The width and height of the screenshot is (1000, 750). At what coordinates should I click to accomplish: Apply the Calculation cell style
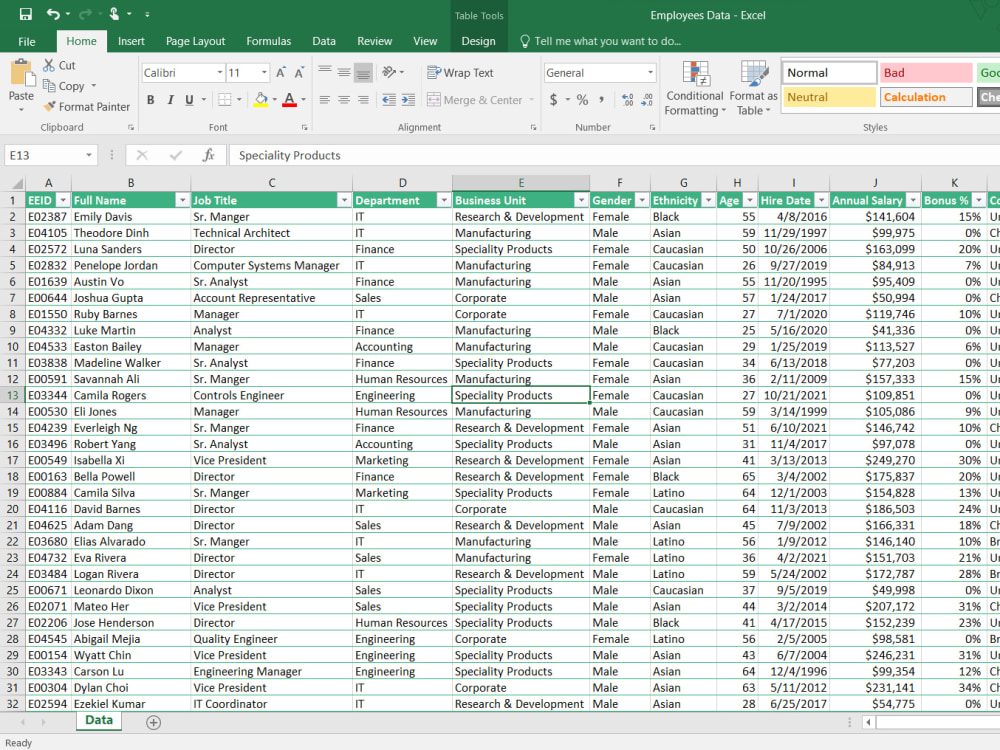(x=926, y=97)
